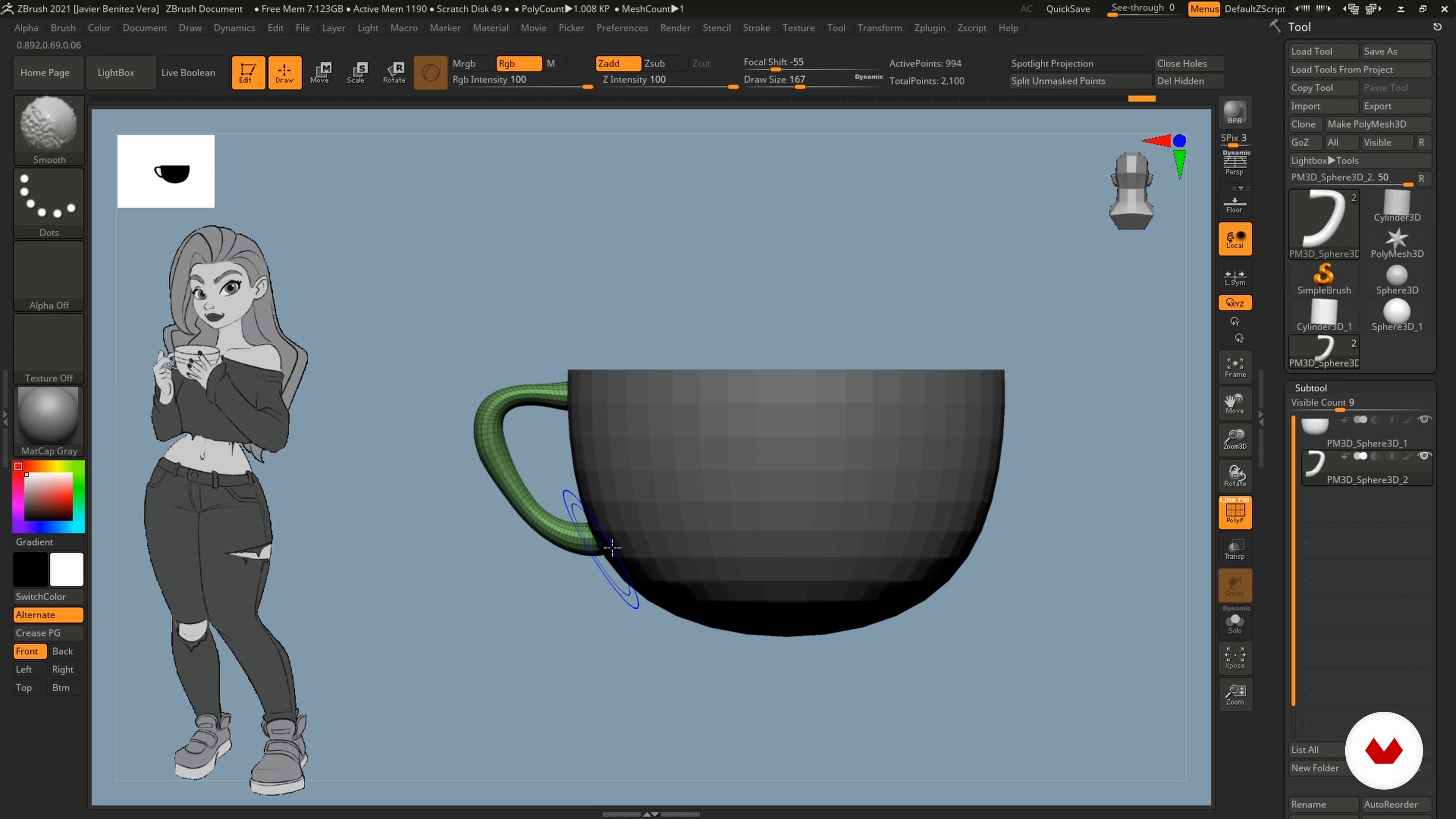Image resolution: width=1456 pixels, height=819 pixels.
Task: Click the Rotate gizmo button in top toolbar
Action: pyautogui.click(x=394, y=72)
